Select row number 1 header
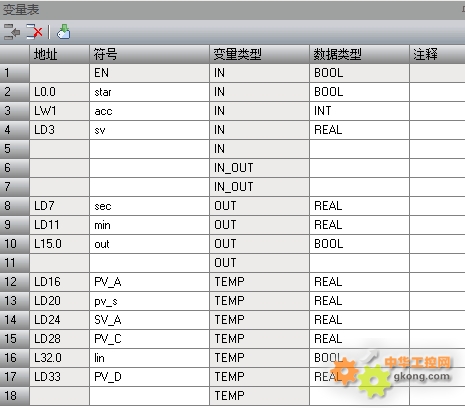Screen dimensions: 465x408 pyautogui.click(x=15, y=73)
